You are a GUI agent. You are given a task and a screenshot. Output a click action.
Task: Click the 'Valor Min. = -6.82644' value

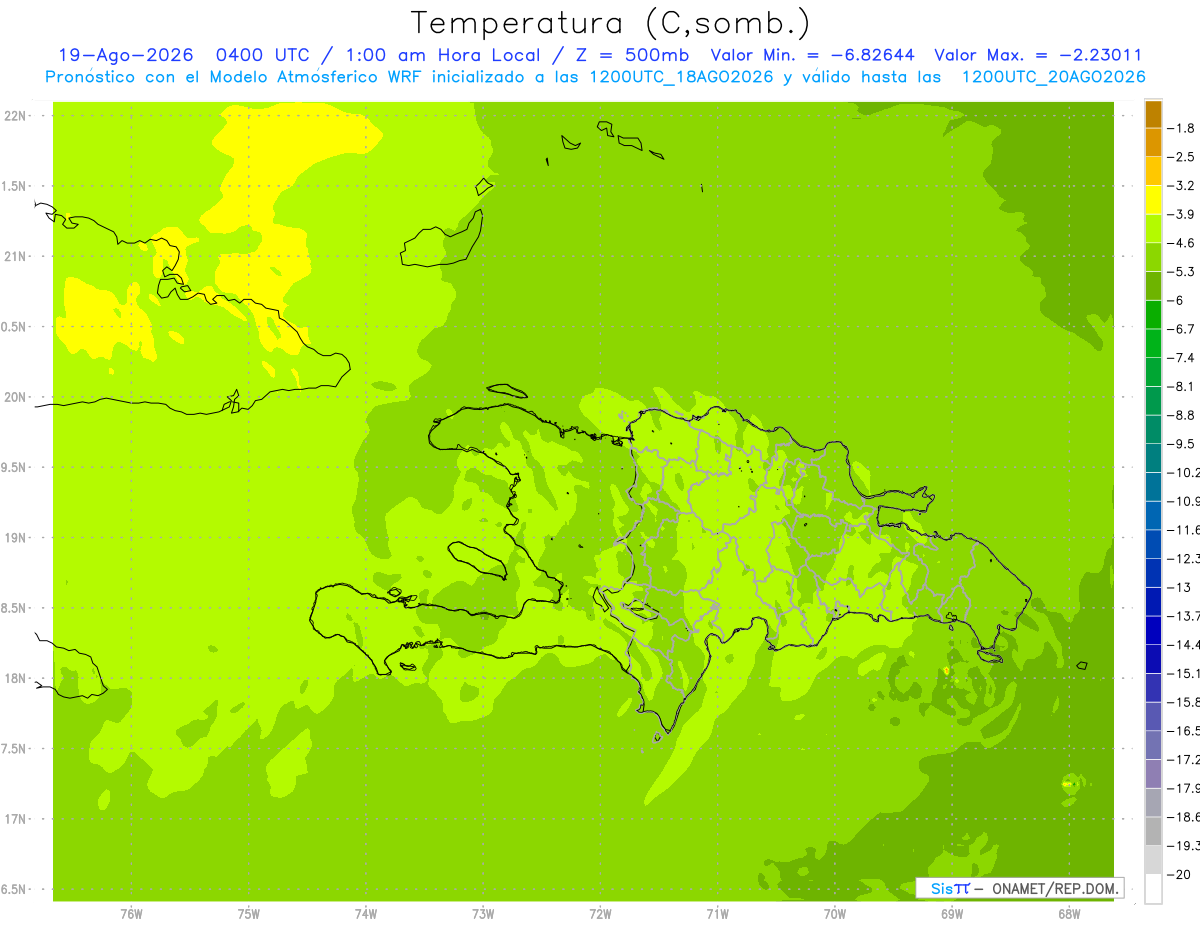point(812,56)
